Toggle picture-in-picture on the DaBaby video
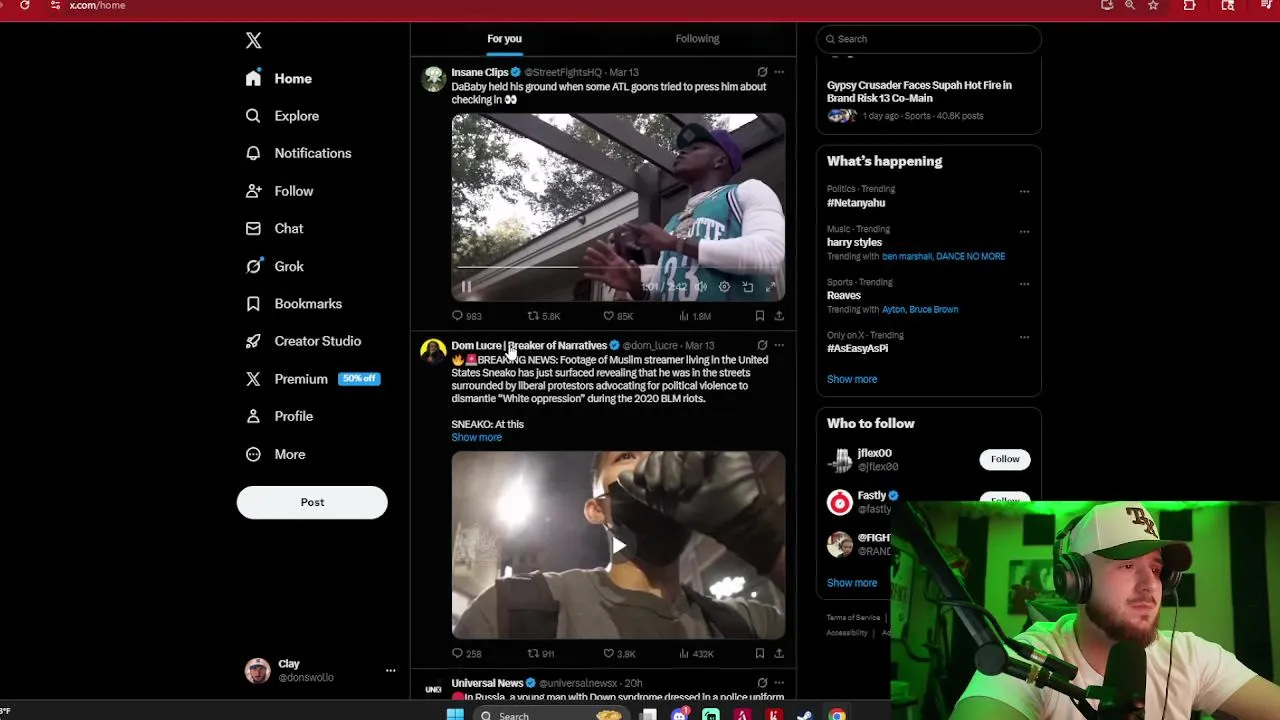The height and width of the screenshot is (720, 1280). (747, 287)
